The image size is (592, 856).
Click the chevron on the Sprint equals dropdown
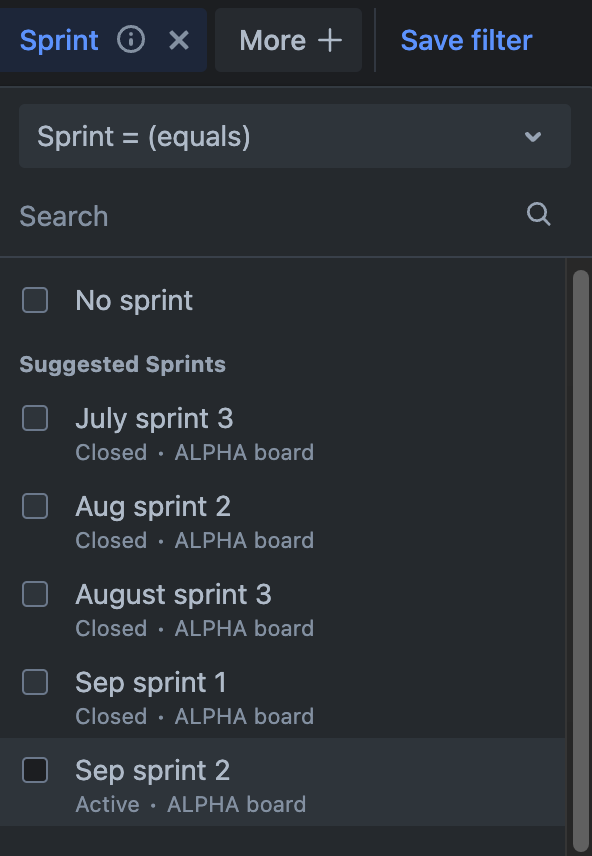[x=533, y=136]
